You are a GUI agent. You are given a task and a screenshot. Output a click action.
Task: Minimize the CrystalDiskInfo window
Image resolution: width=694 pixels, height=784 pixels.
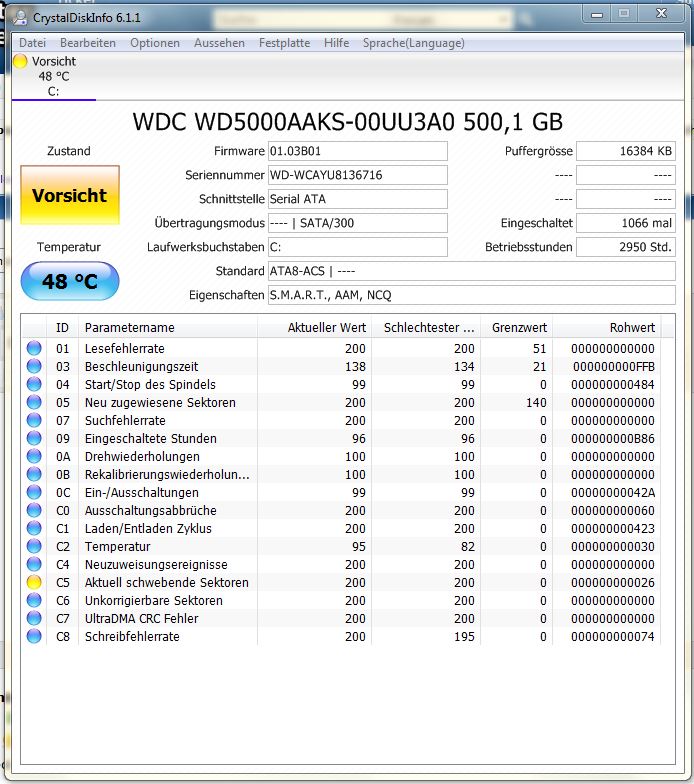pyautogui.click(x=597, y=14)
